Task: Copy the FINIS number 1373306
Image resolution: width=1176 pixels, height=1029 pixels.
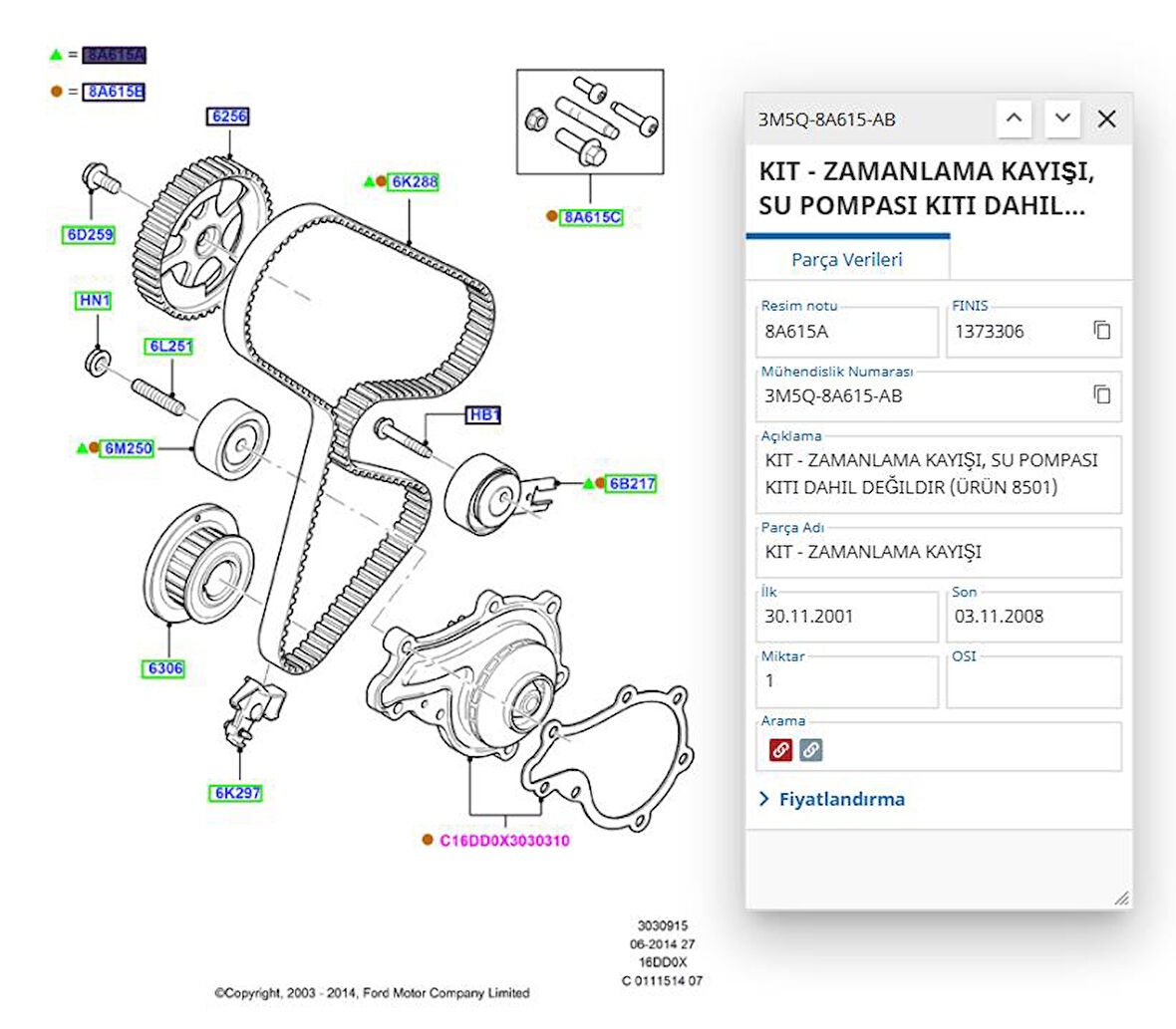Action: coord(1100,330)
